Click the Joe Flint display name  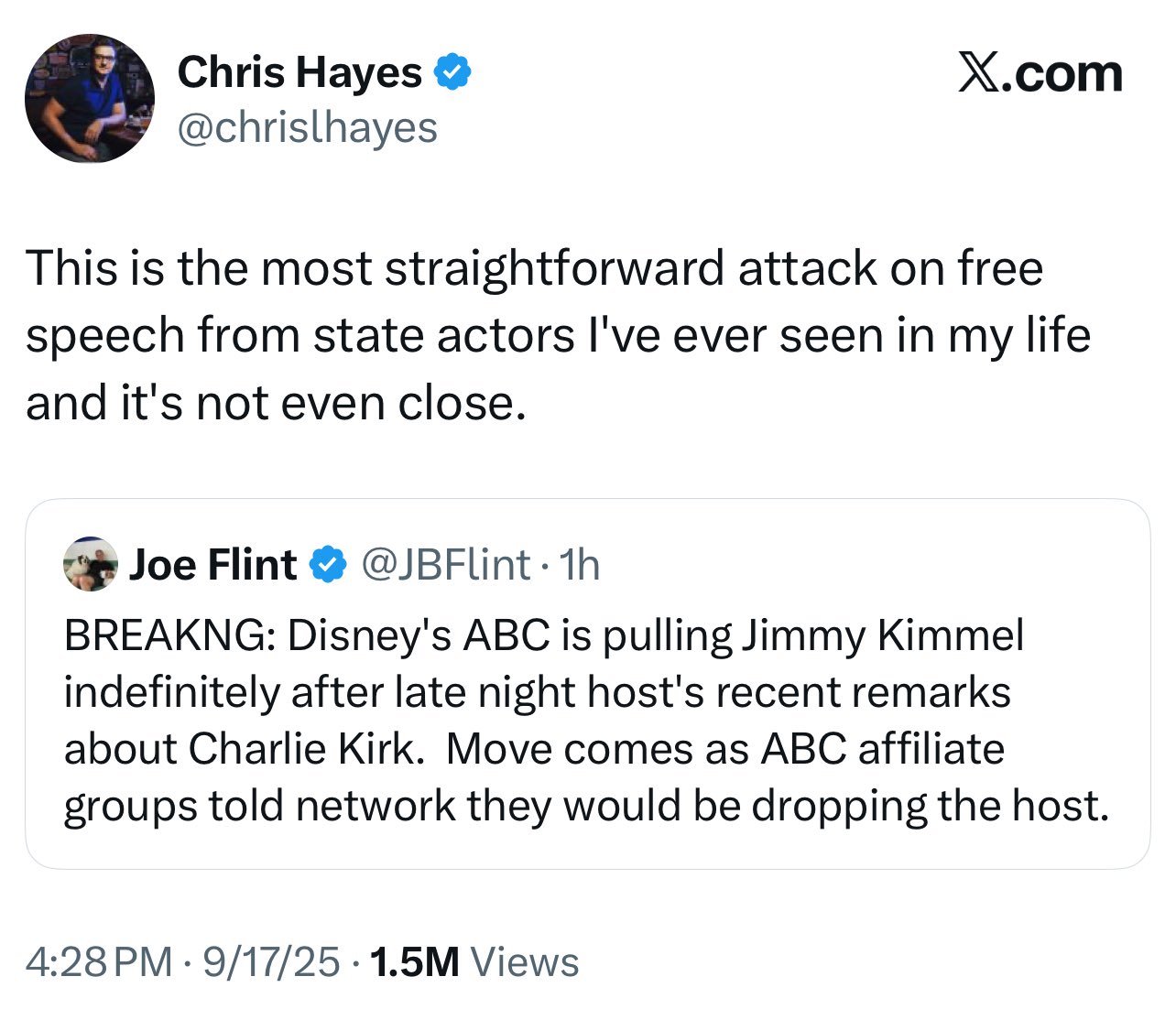pyautogui.click(x=212, y=564)
